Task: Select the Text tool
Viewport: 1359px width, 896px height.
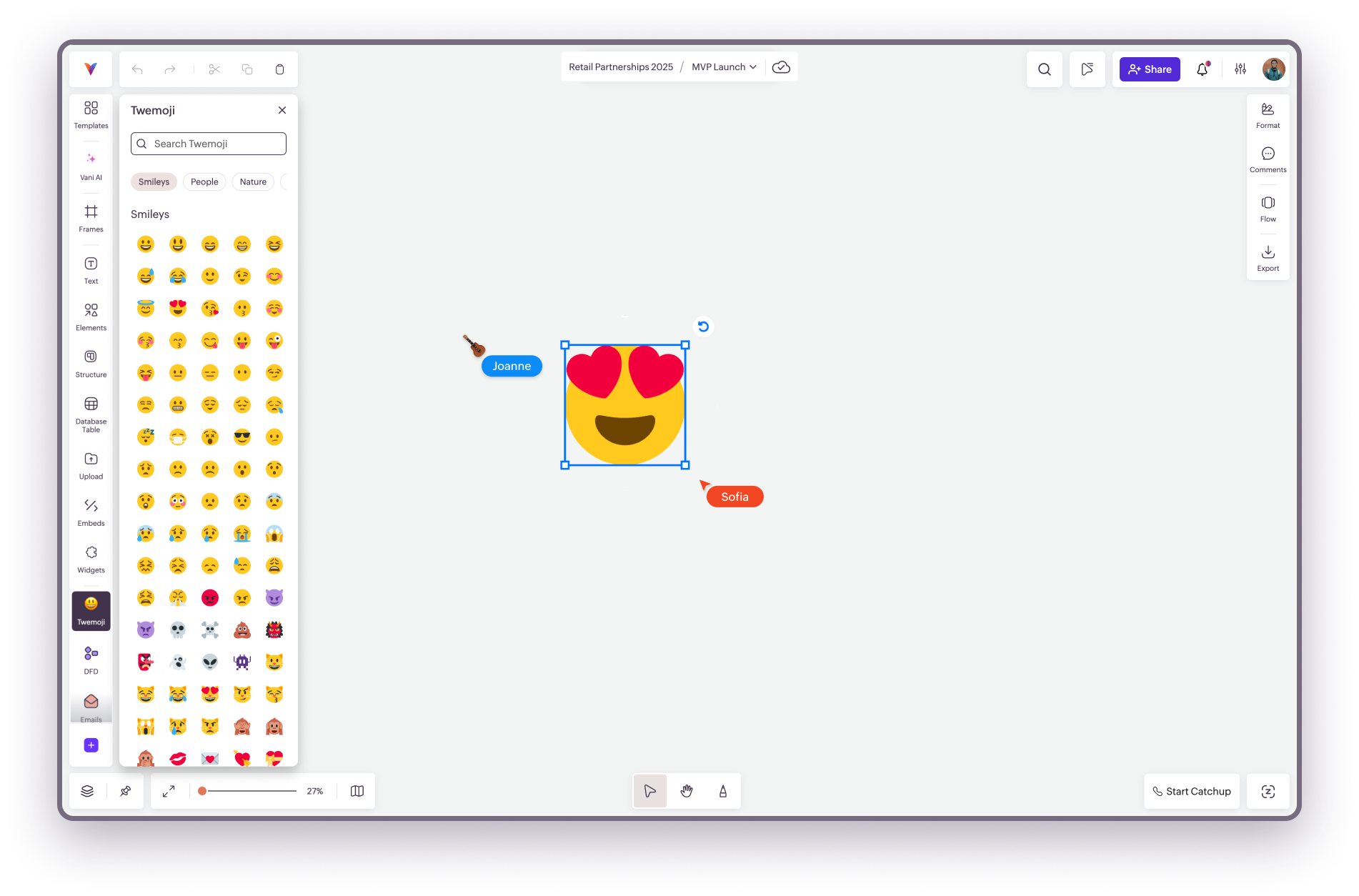Action: (x=91, y=271)
